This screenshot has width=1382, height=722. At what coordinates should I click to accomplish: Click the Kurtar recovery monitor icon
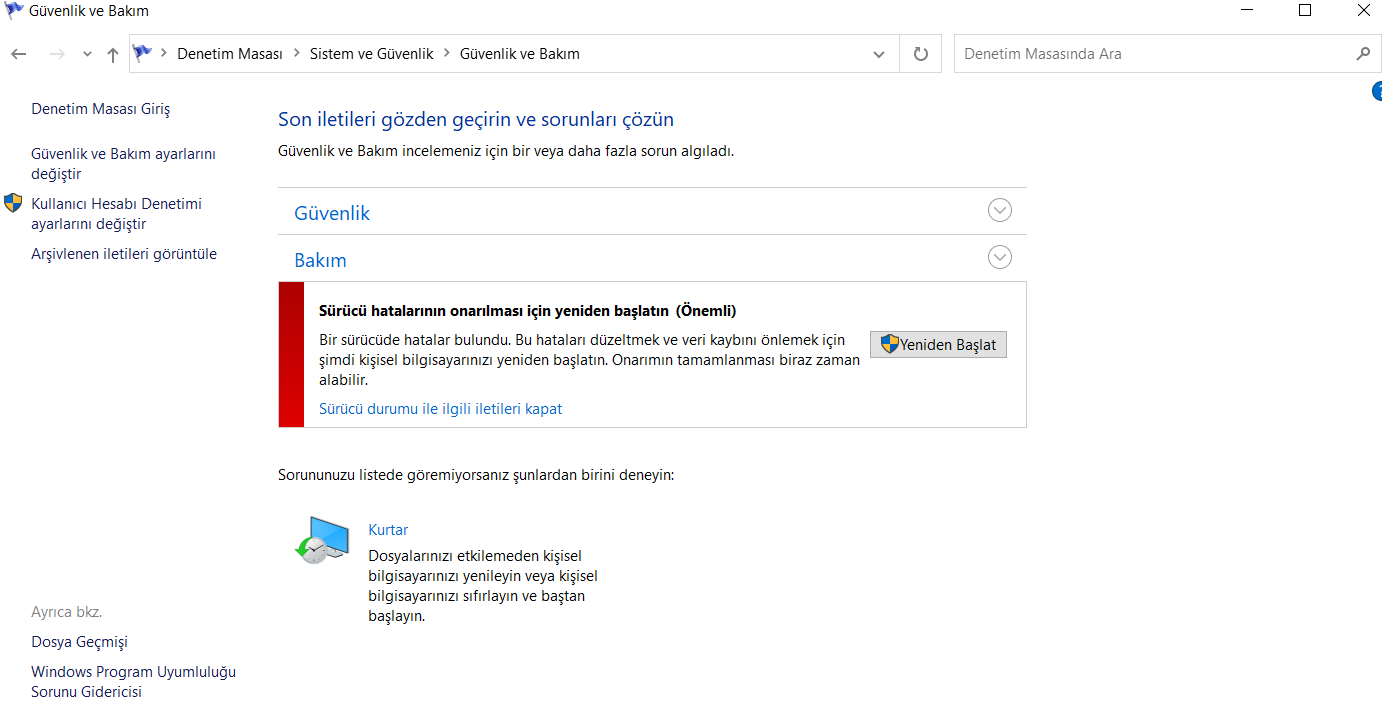322,541
